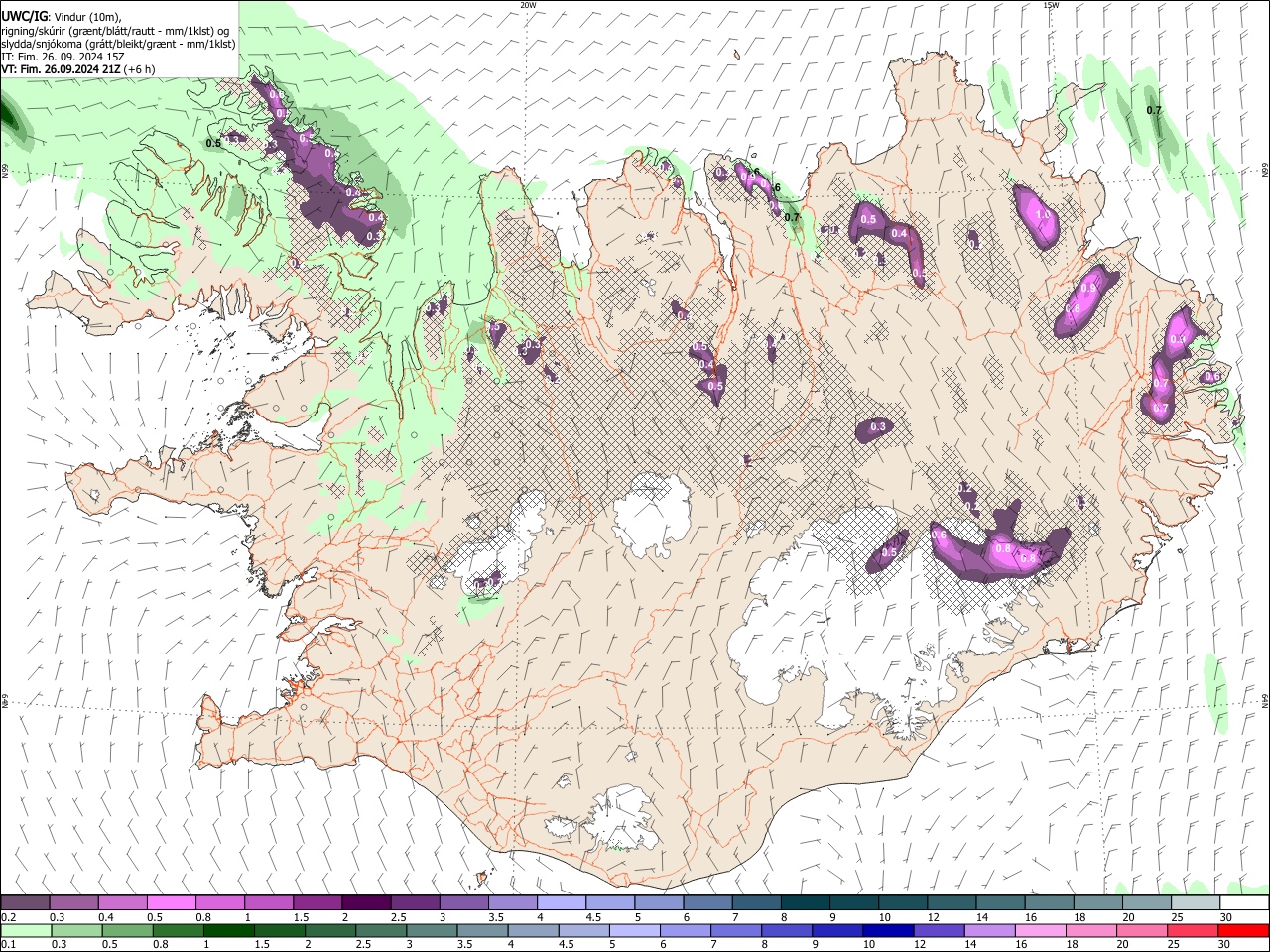Click the 'rigning/skúrir' legend description line

tap(116, 31)
